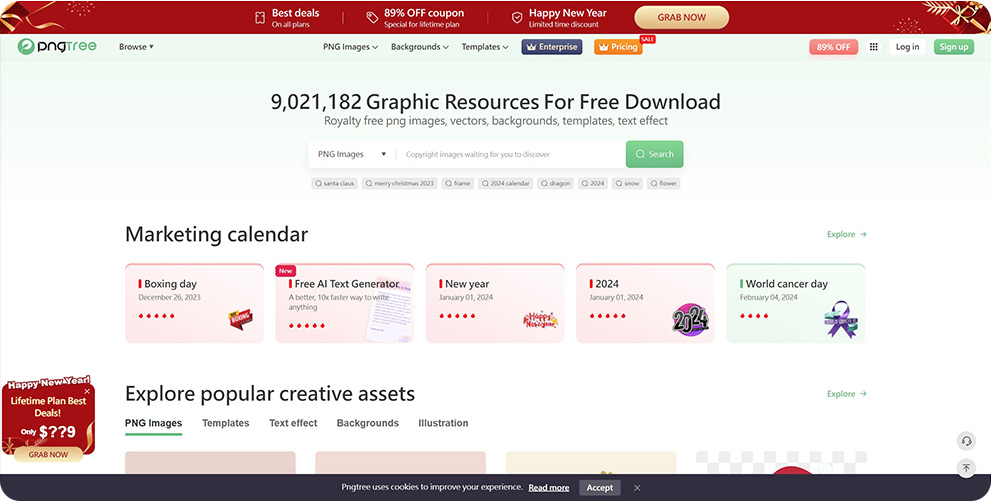This screenshot has height=501, width=1000.
Task: Click the Happy New Year sticker image
Action: pyautogui.click(x=540, y=319)
